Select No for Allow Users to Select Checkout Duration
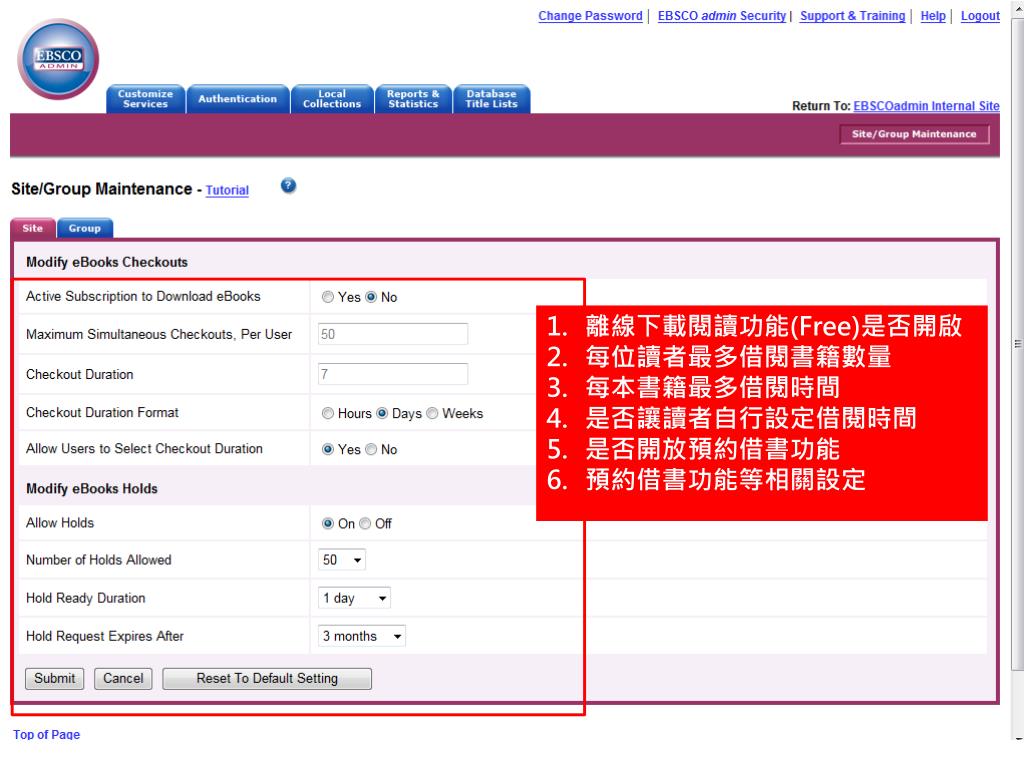1024x768 pixels. coord(371,449)
